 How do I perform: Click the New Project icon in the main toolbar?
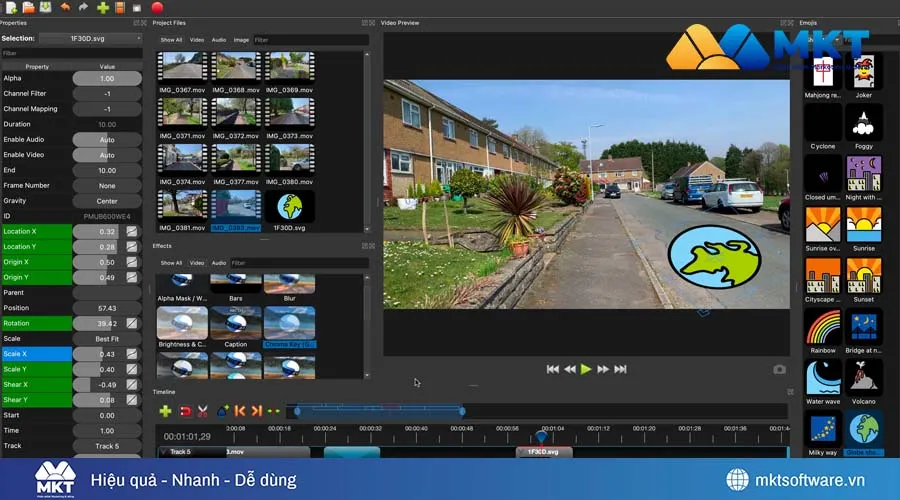pyautogui.click(x=11, y=7)
